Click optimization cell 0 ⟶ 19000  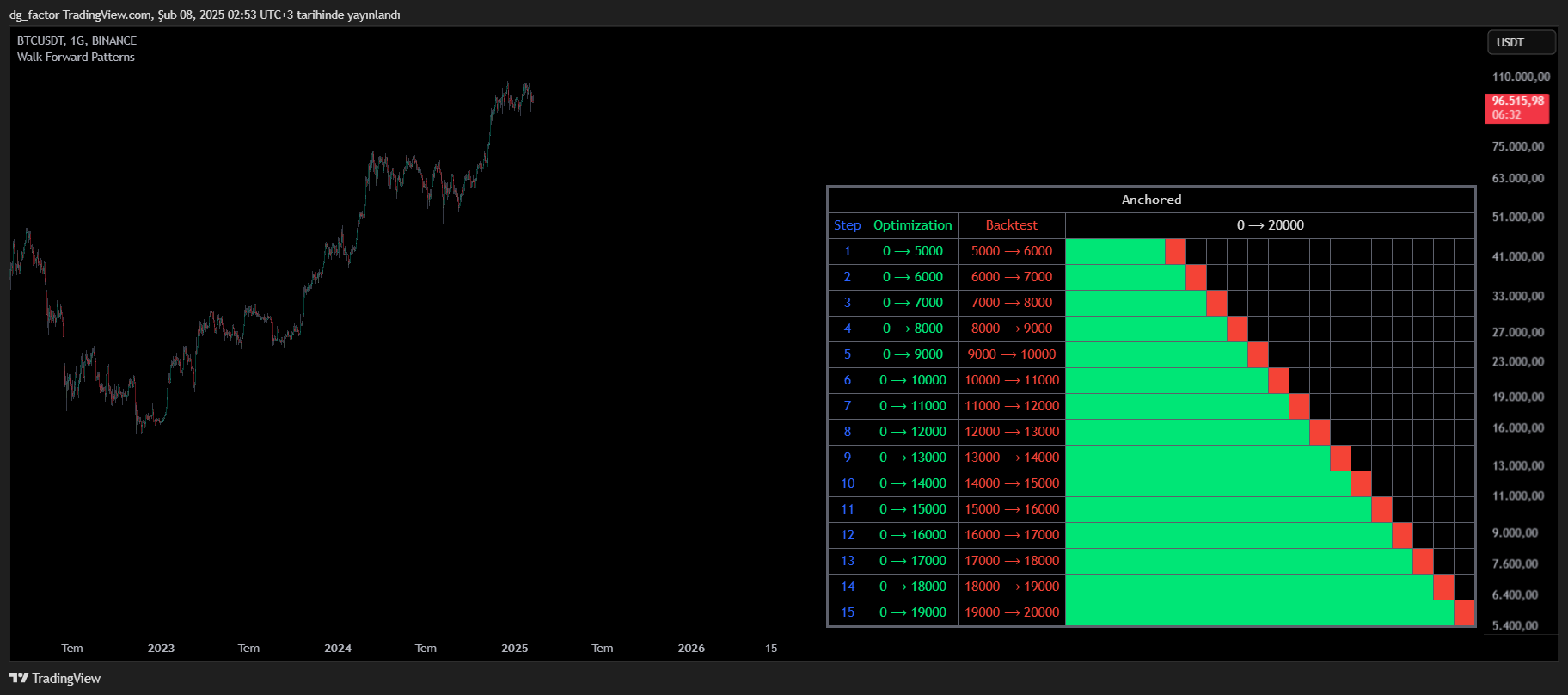pyautogui.click(x=912, y=612)
